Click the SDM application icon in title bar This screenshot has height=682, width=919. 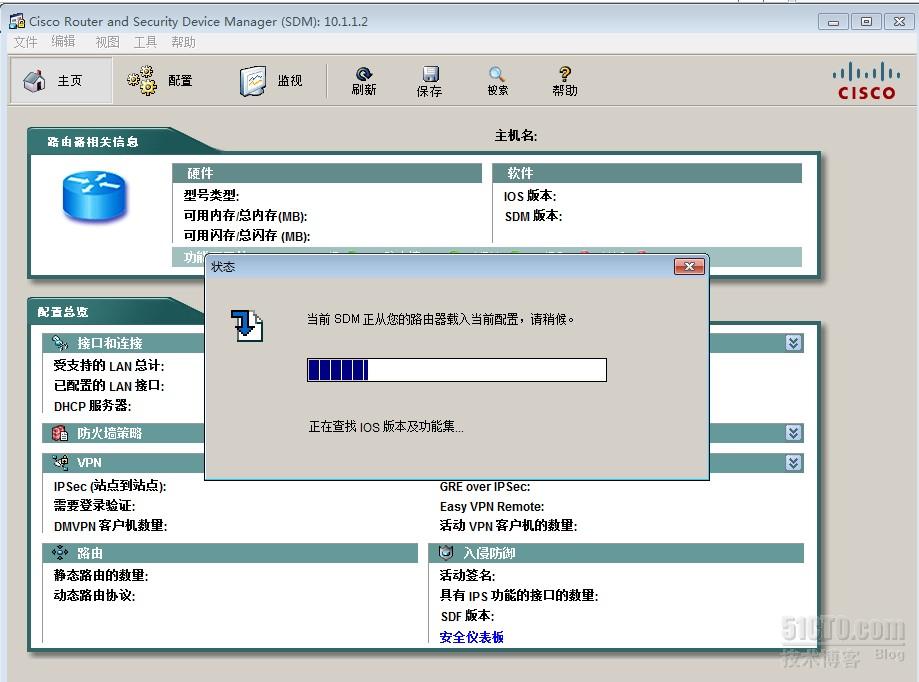click(x=17, y=21)
